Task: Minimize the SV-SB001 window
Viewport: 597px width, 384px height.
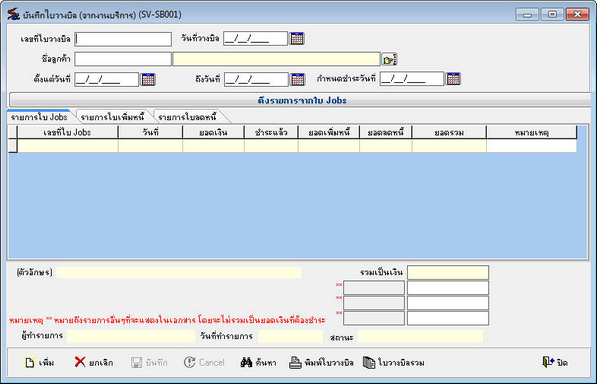Action: tap(527, 14)
